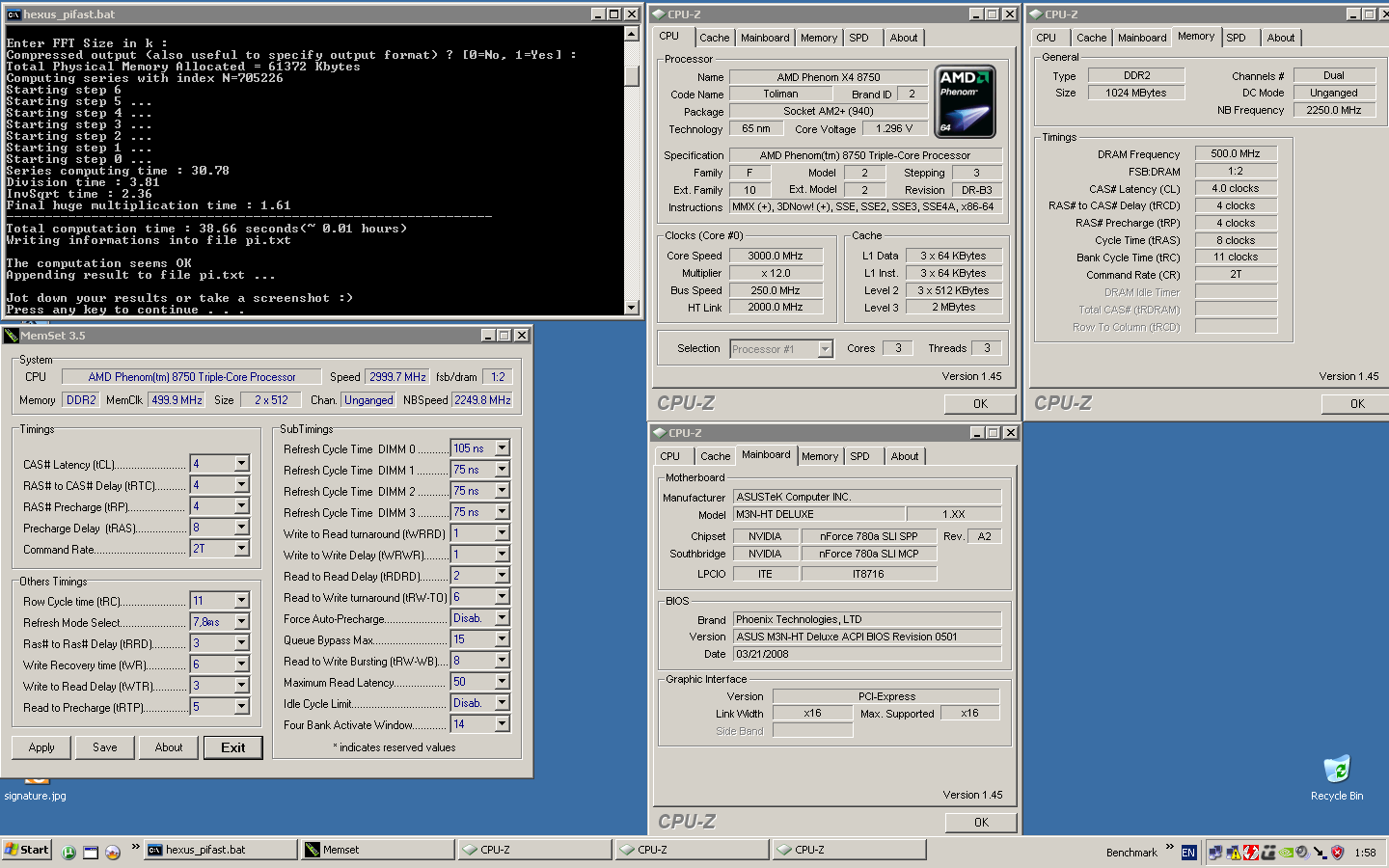The width and height of the screenshot is (1389, 868).
Task: Click the DRAM Frequency value 500.0 MHz
Action: [x=1236, y=153]
